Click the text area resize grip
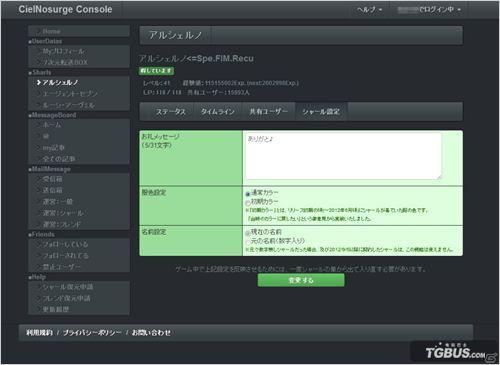Image resolution: width=500 pixels, height=365 pixels. [x=439, y=177]
